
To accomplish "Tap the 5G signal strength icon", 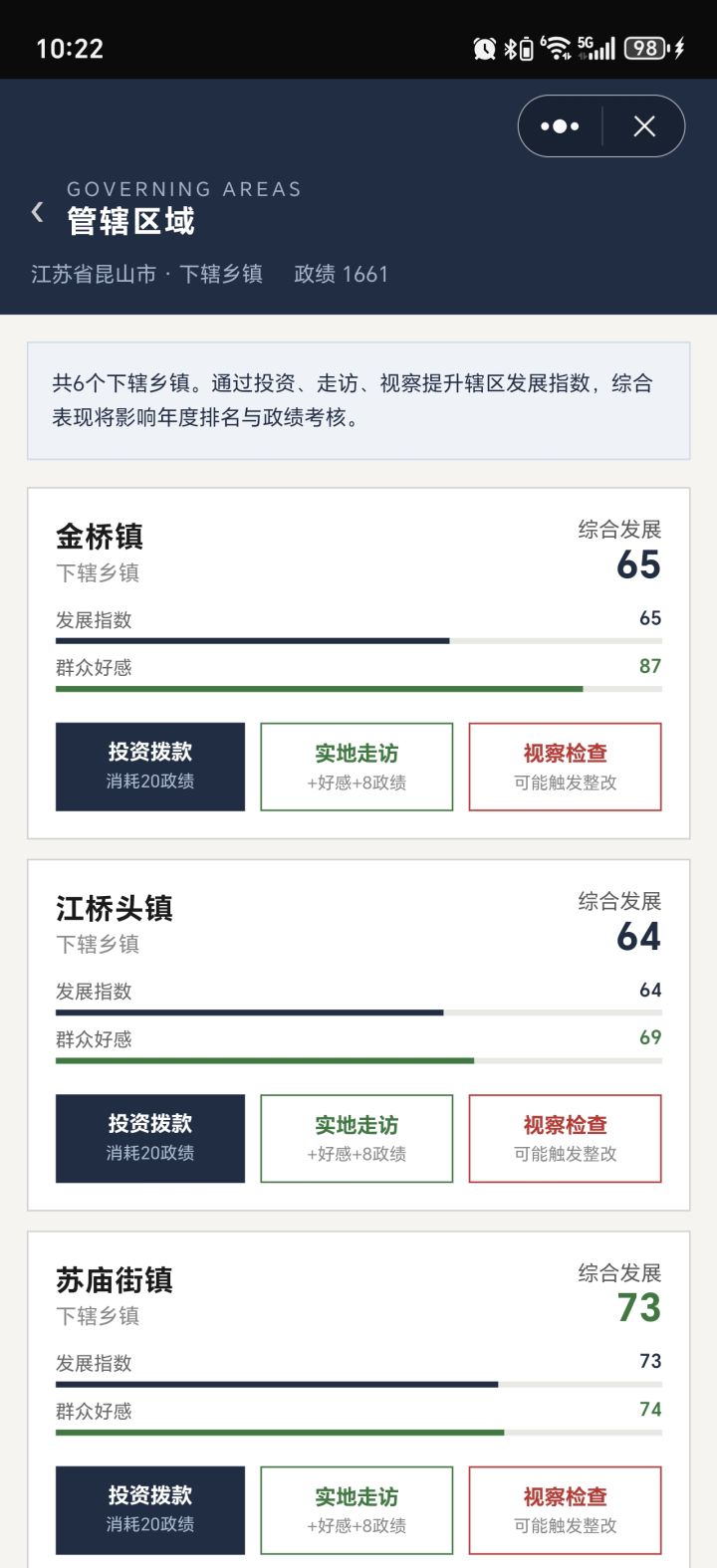I will (x=597, y=48).
